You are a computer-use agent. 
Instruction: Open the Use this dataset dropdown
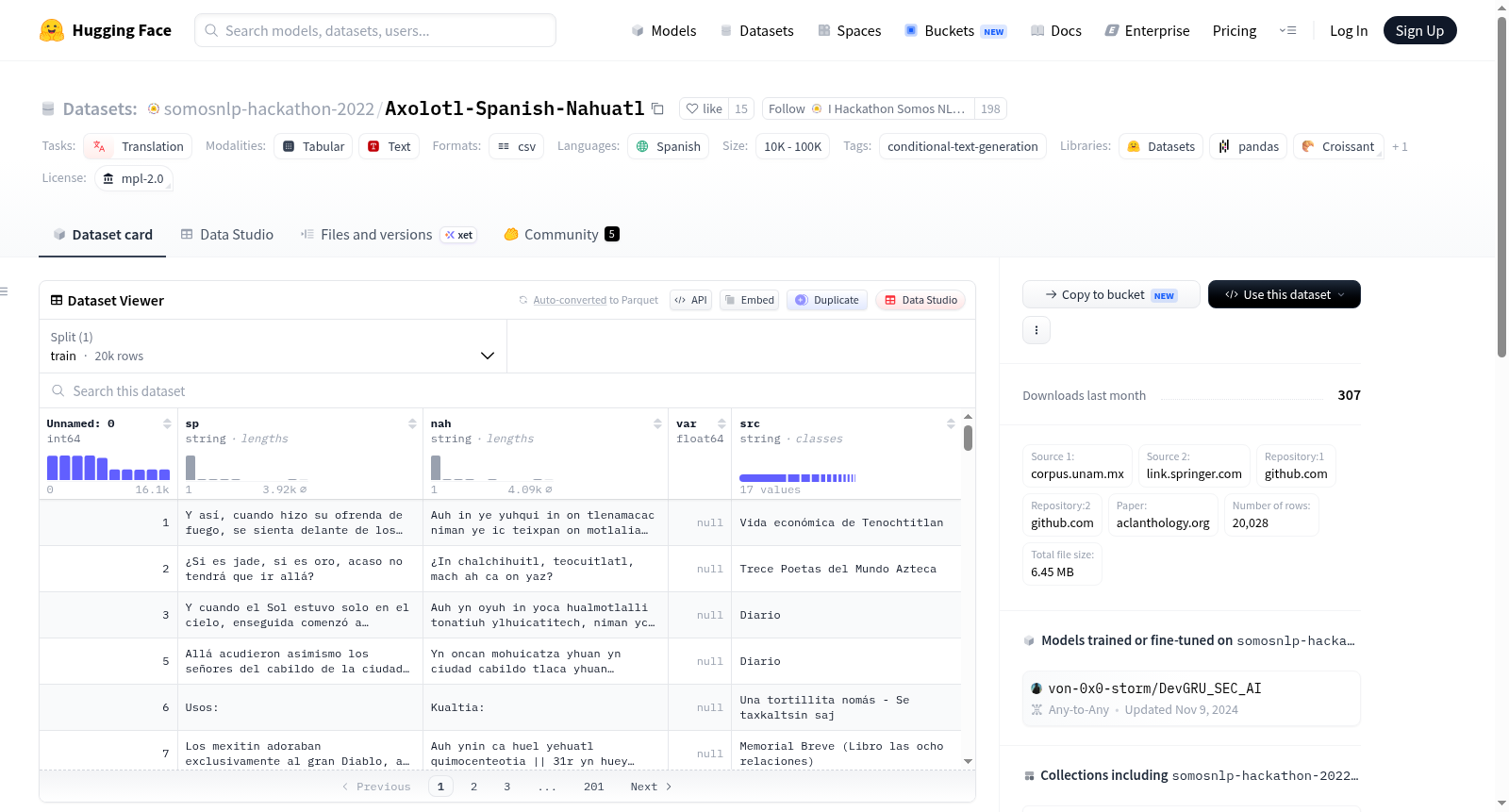(1284, 294)
